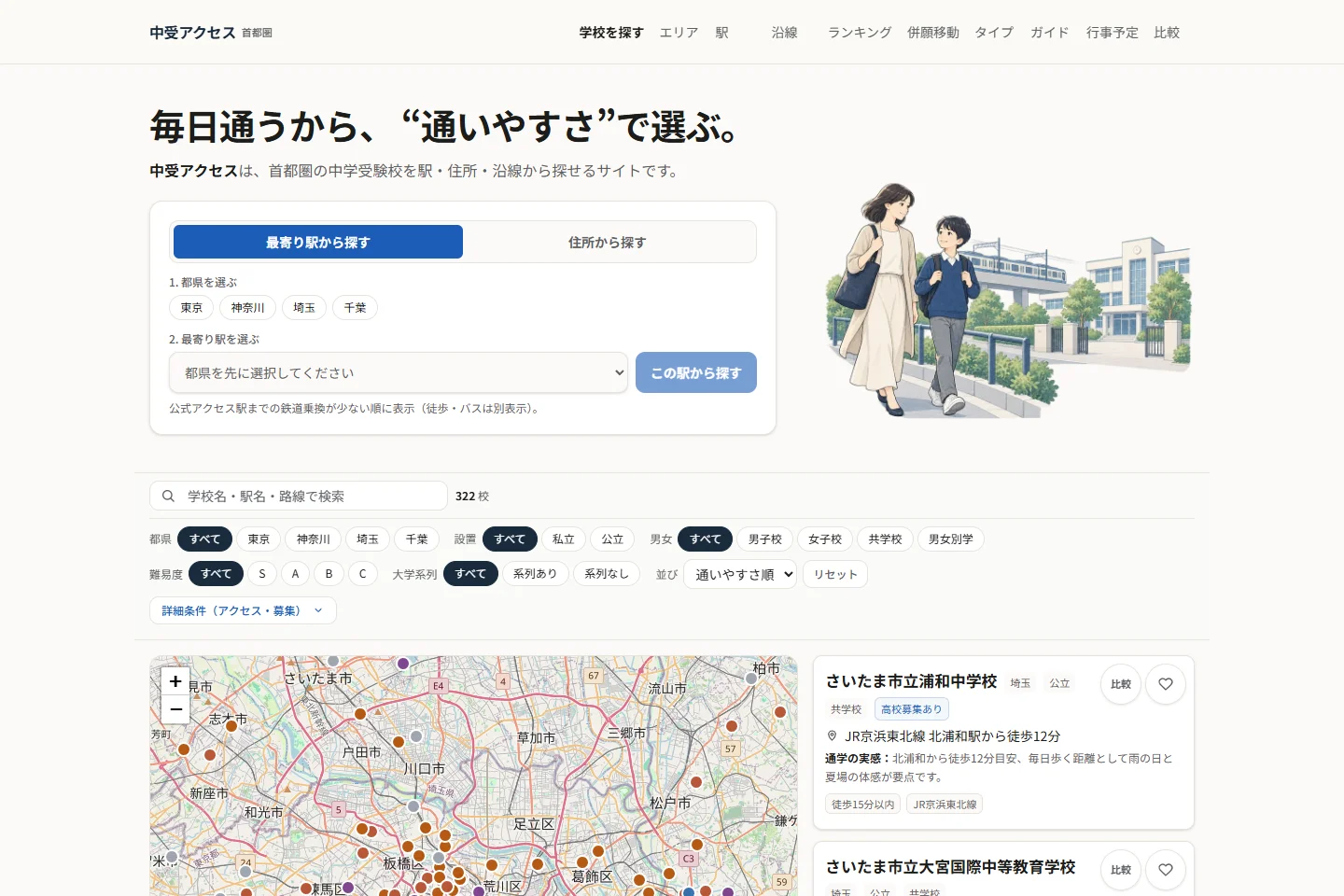
Task: Select difficulty level S chip
Action: [262, 574]
